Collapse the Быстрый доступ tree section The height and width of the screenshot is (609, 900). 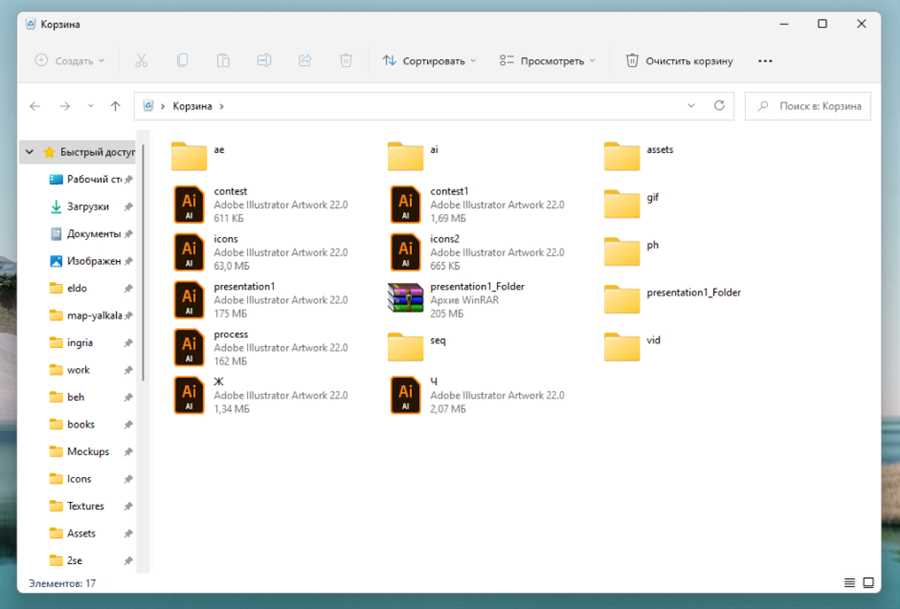pyautogui.click(x=30, y=152)
